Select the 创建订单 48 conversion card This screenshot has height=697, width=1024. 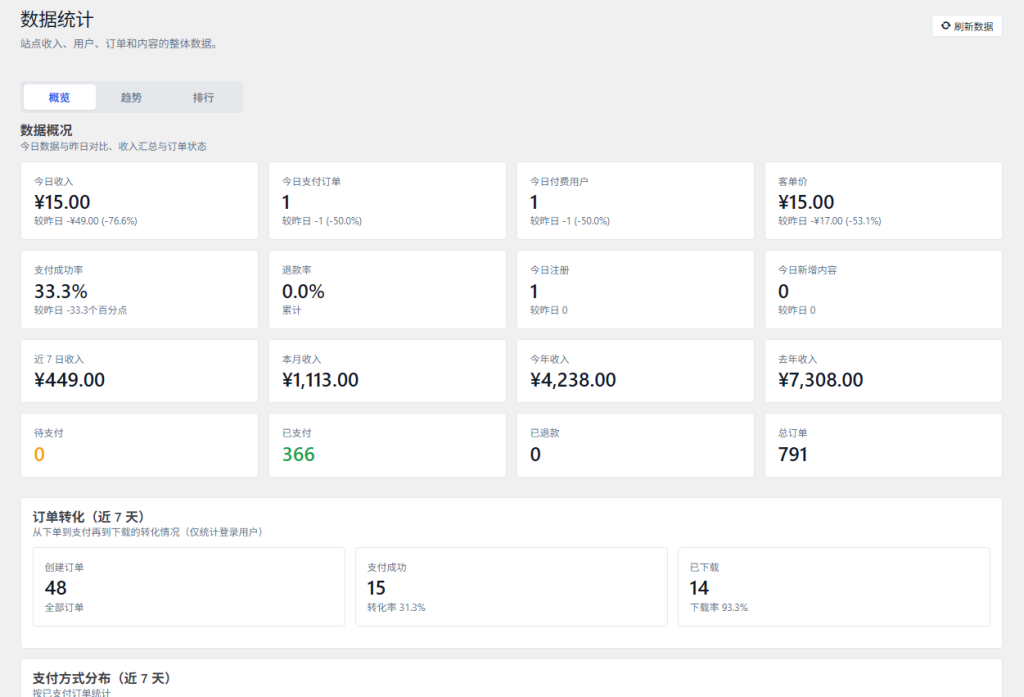coord(189,587)
